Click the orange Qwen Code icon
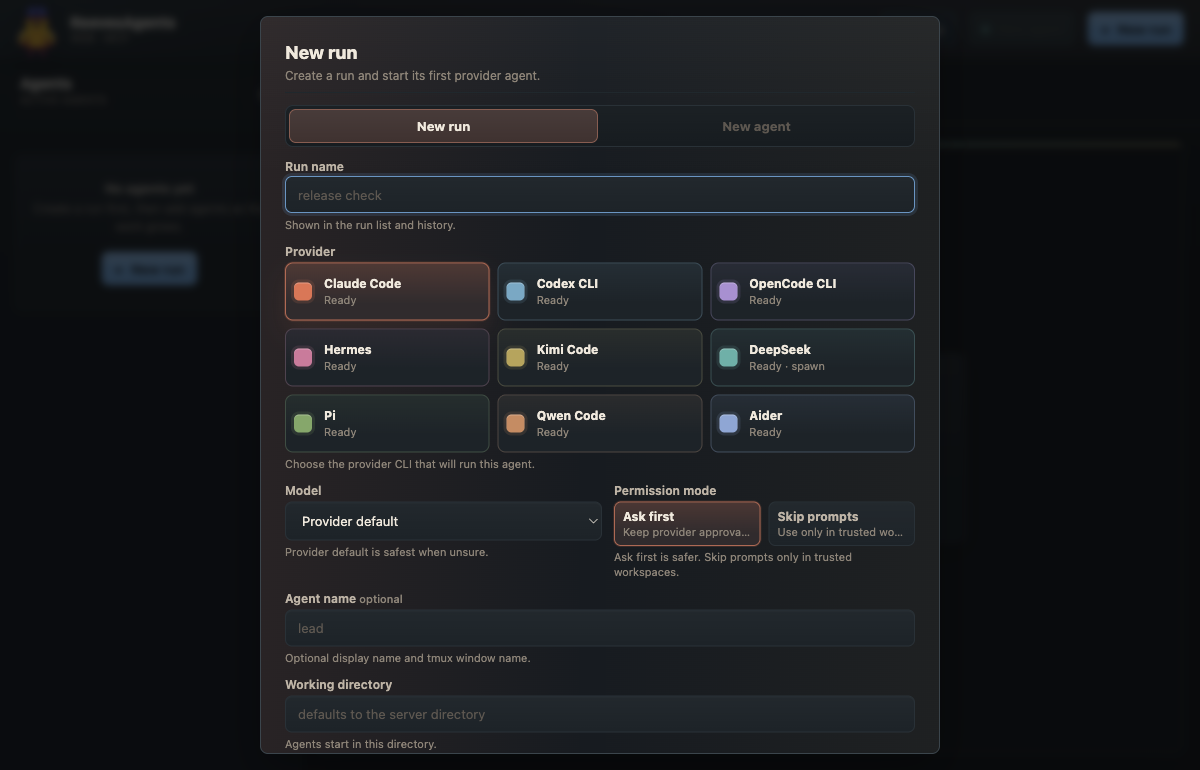The height and width of the screenshot is (770, 1200). (x=515, y=423)
